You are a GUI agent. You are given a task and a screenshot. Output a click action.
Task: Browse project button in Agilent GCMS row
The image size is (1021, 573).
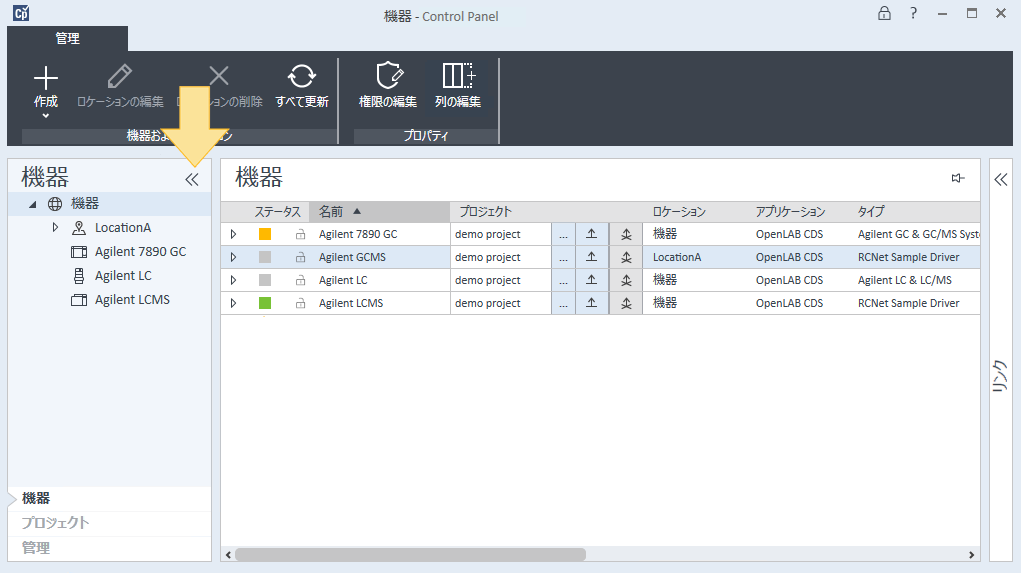coord(563,257)
